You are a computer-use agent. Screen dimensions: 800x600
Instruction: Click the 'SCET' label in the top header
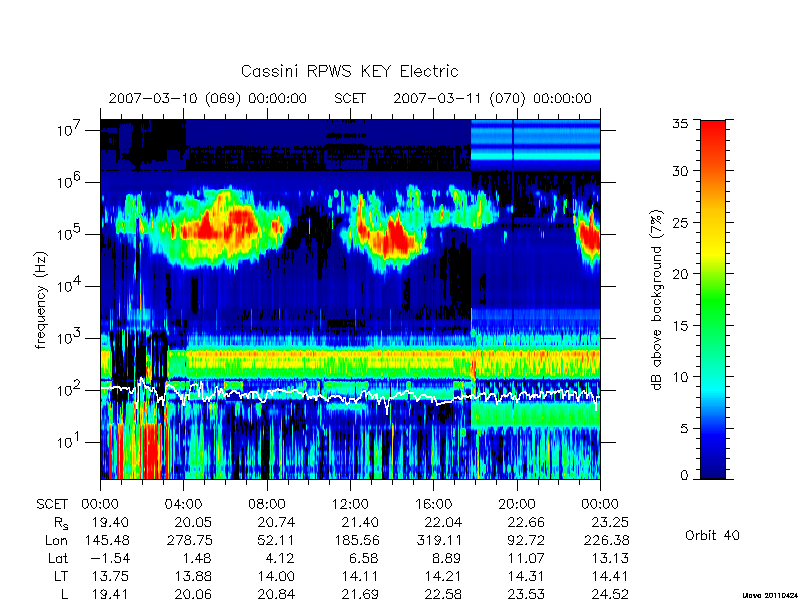(x=350, y=98)
